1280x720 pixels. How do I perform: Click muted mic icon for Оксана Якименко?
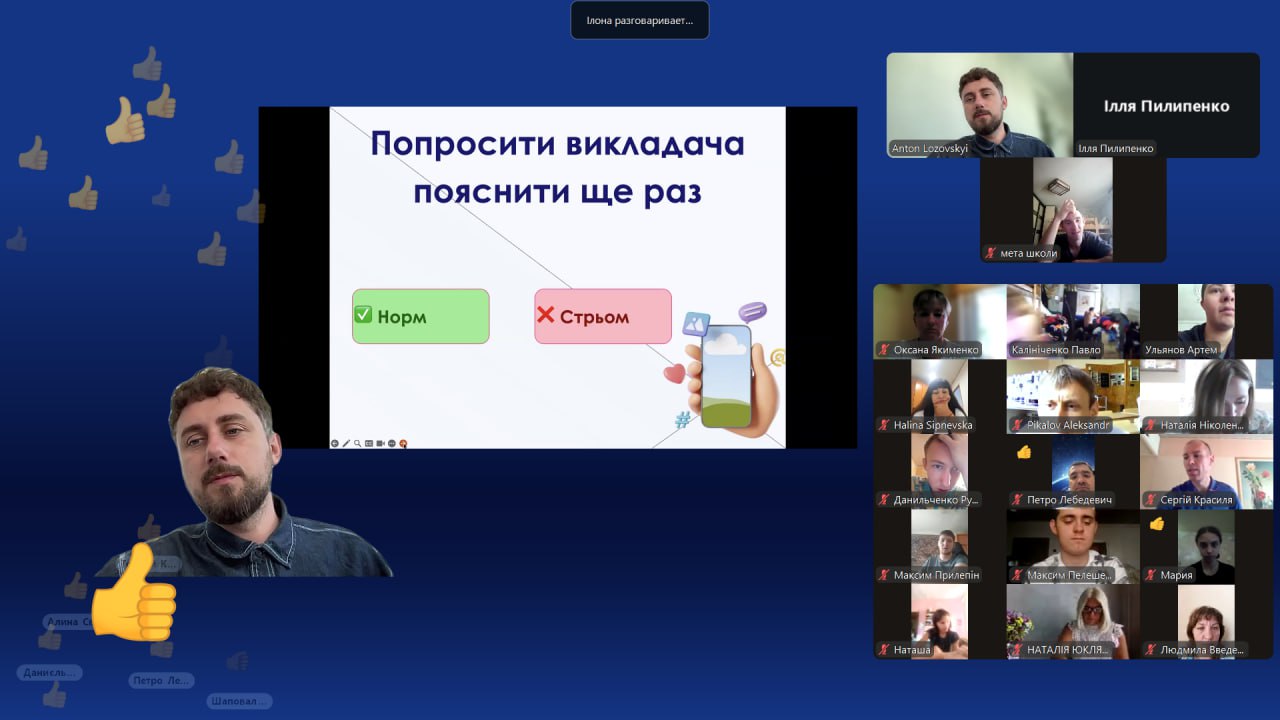pyautogui.click(x=884, y=350)
